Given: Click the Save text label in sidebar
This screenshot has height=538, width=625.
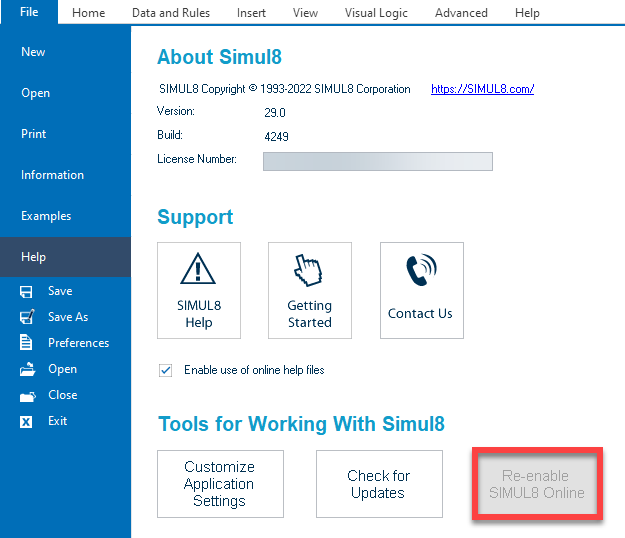Looking at the screenshot, I should click(60, 291).
